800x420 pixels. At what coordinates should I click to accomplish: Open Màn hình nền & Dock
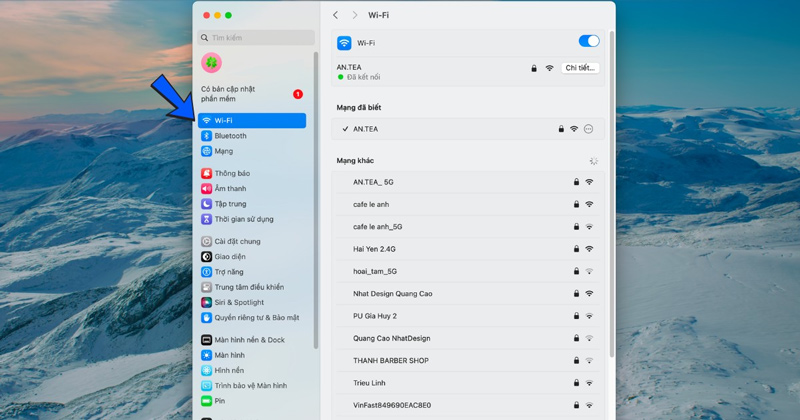[x=248, y=340]
